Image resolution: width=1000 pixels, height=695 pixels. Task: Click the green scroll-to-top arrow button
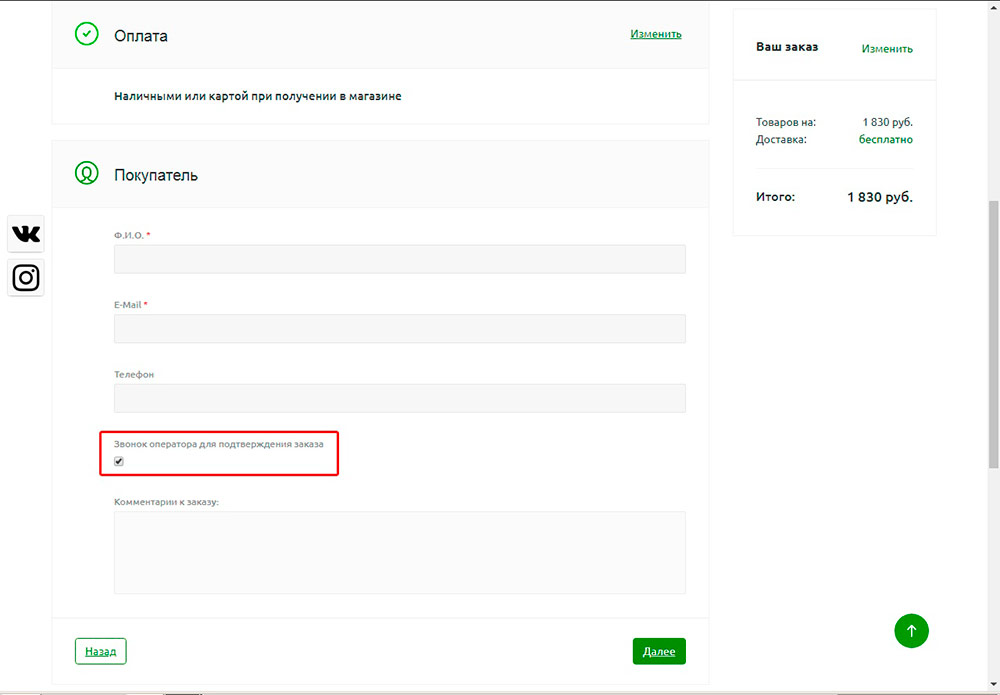point(911,631)
